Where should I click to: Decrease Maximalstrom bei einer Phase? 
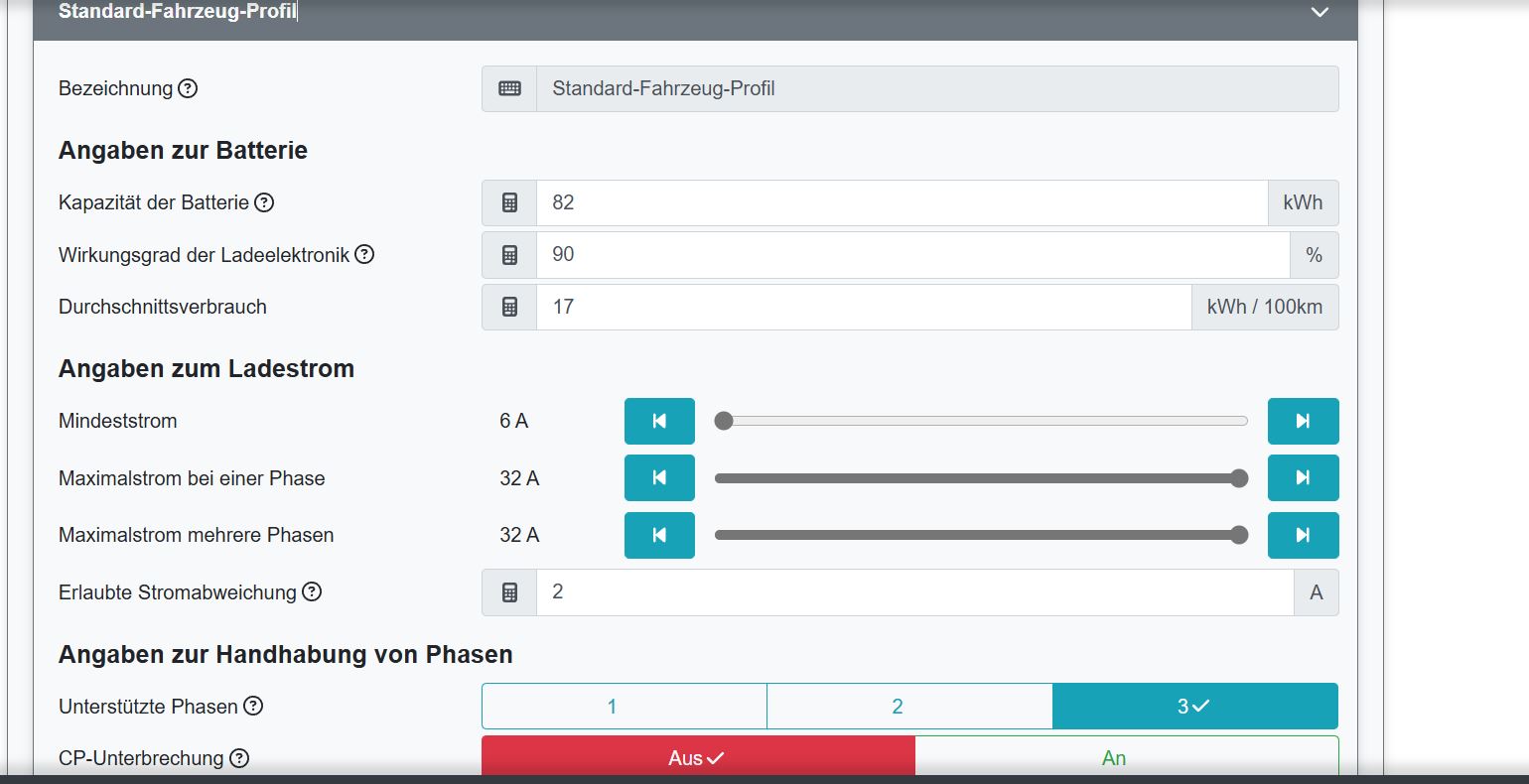[x=659, y=478]
